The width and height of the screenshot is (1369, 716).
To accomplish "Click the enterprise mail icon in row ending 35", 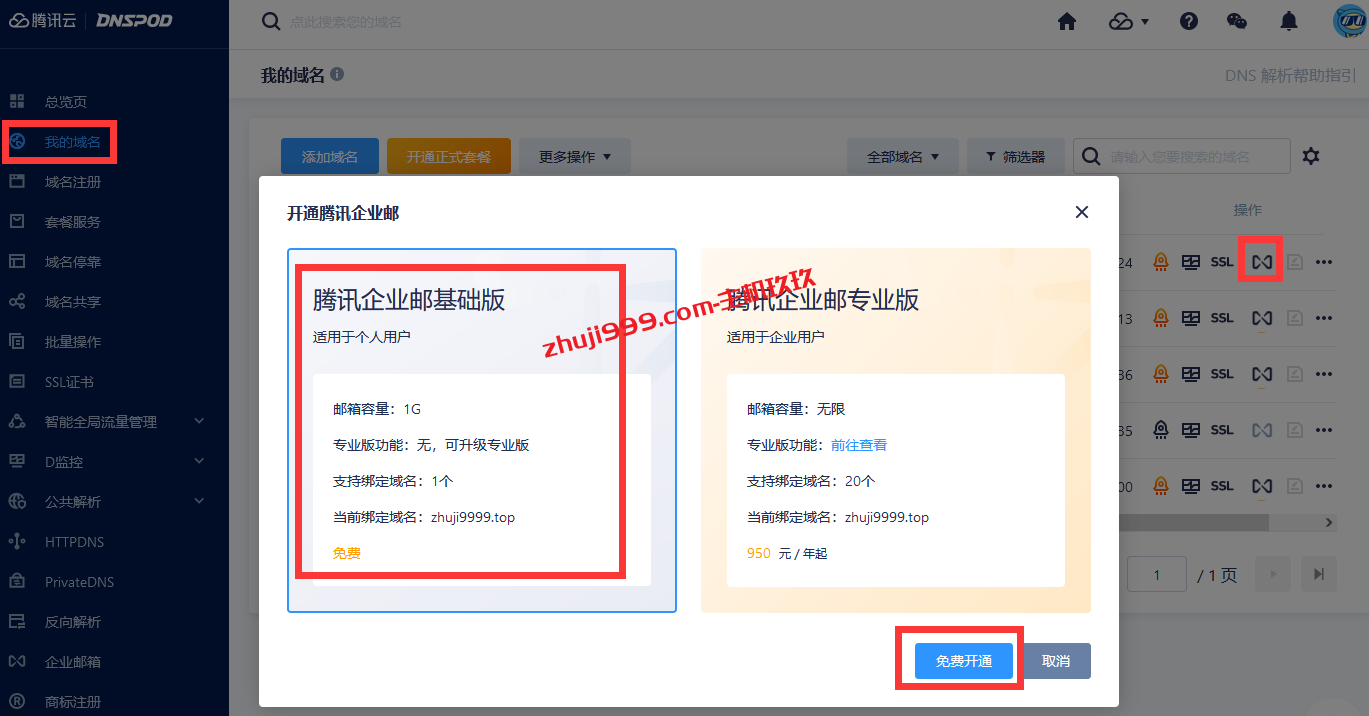I will (x=1262, y=430).
